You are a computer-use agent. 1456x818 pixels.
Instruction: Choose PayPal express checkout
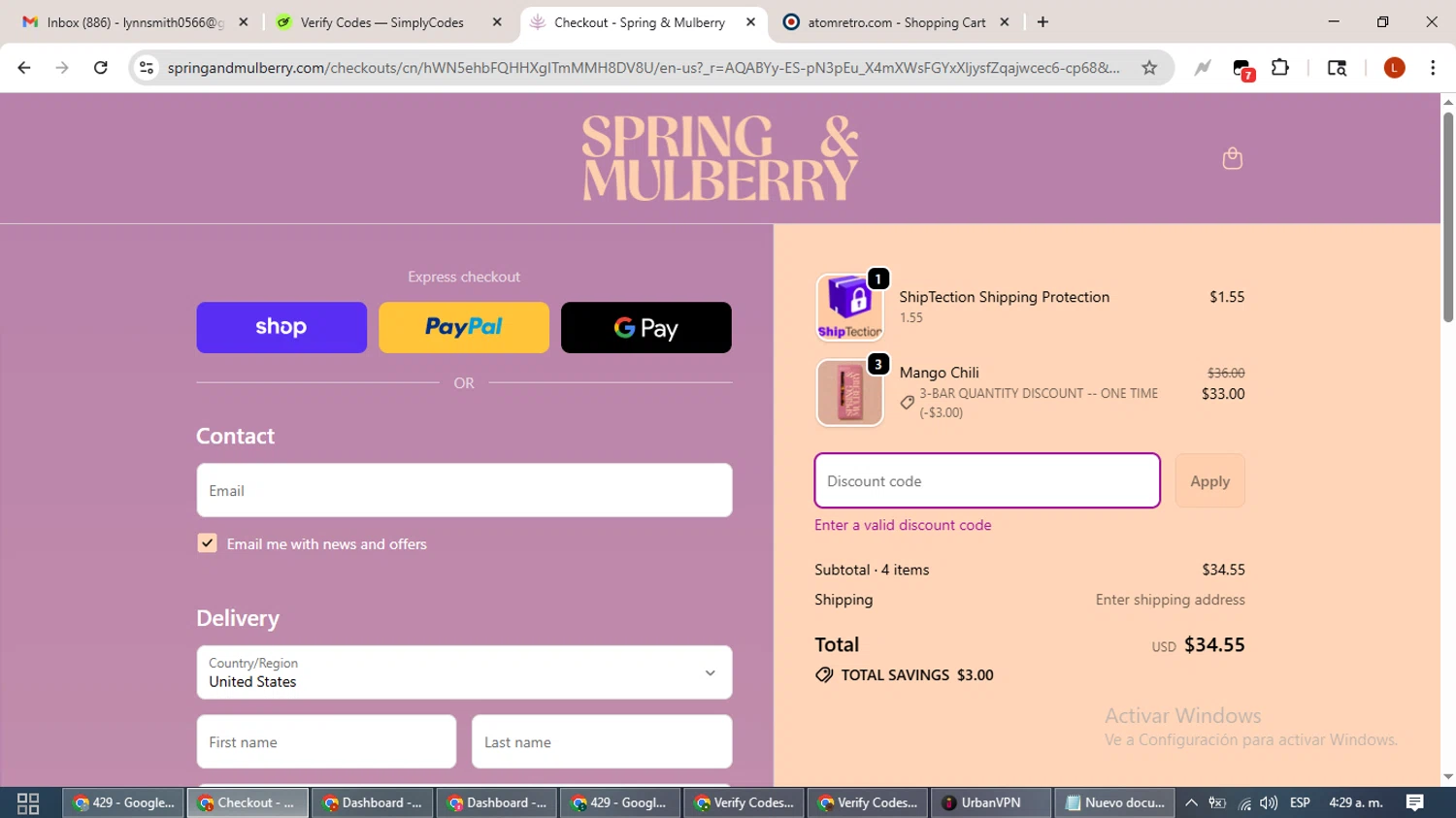click(464, 327)
